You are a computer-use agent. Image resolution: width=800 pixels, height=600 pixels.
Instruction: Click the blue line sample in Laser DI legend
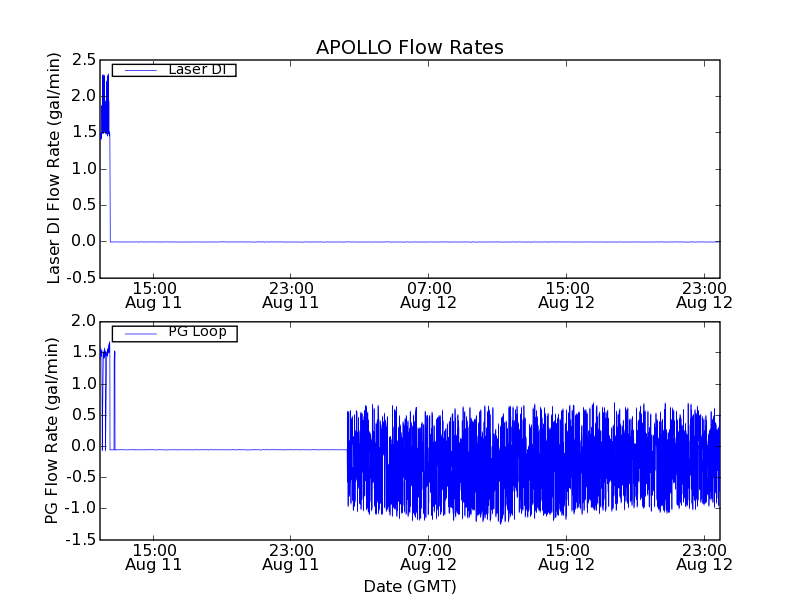140,70
